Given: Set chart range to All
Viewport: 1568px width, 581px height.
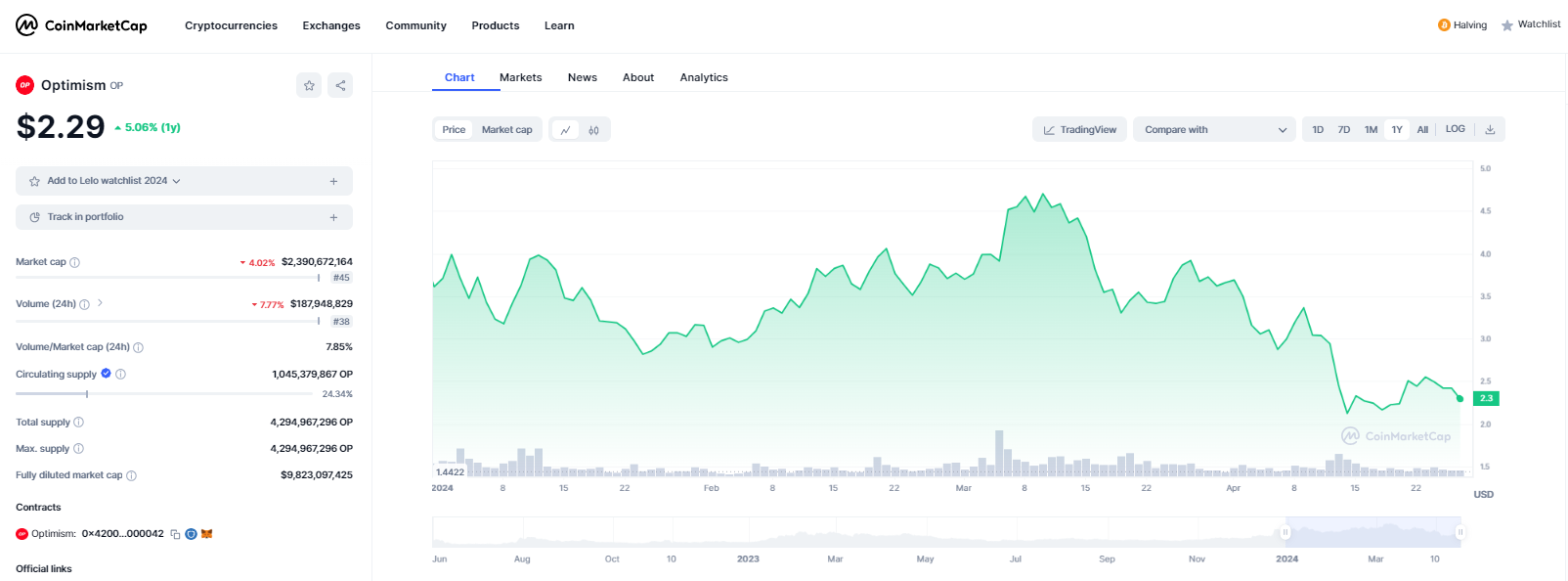Looking at the screenshot, I should coord(1422,129).
